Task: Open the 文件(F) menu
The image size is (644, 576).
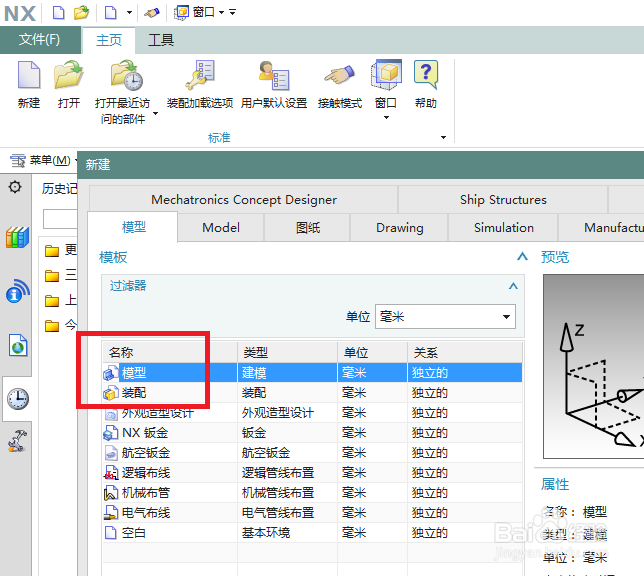Action: tap(40, 40)
